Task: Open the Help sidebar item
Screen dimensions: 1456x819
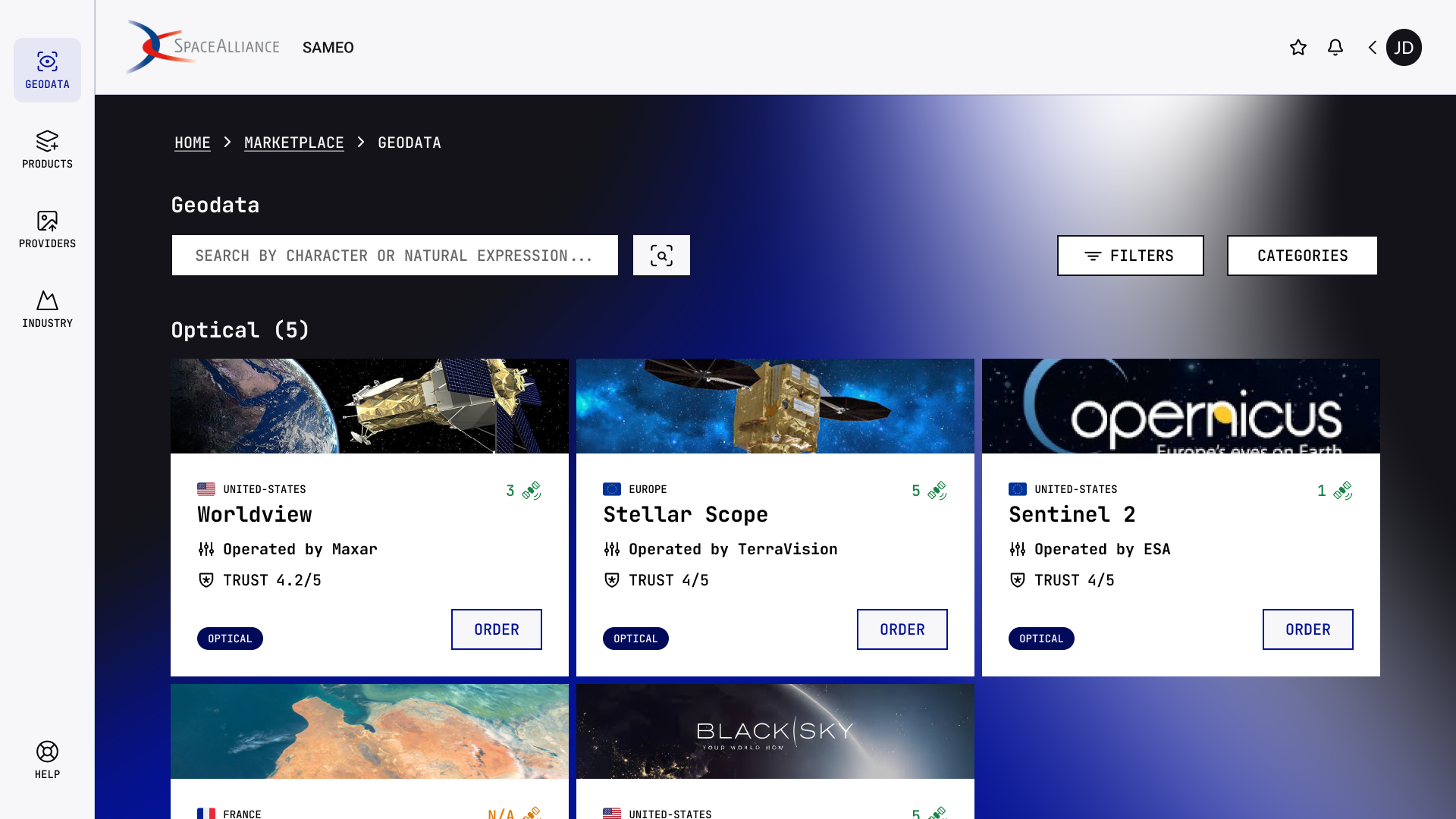Action: (x=47, y=760)
